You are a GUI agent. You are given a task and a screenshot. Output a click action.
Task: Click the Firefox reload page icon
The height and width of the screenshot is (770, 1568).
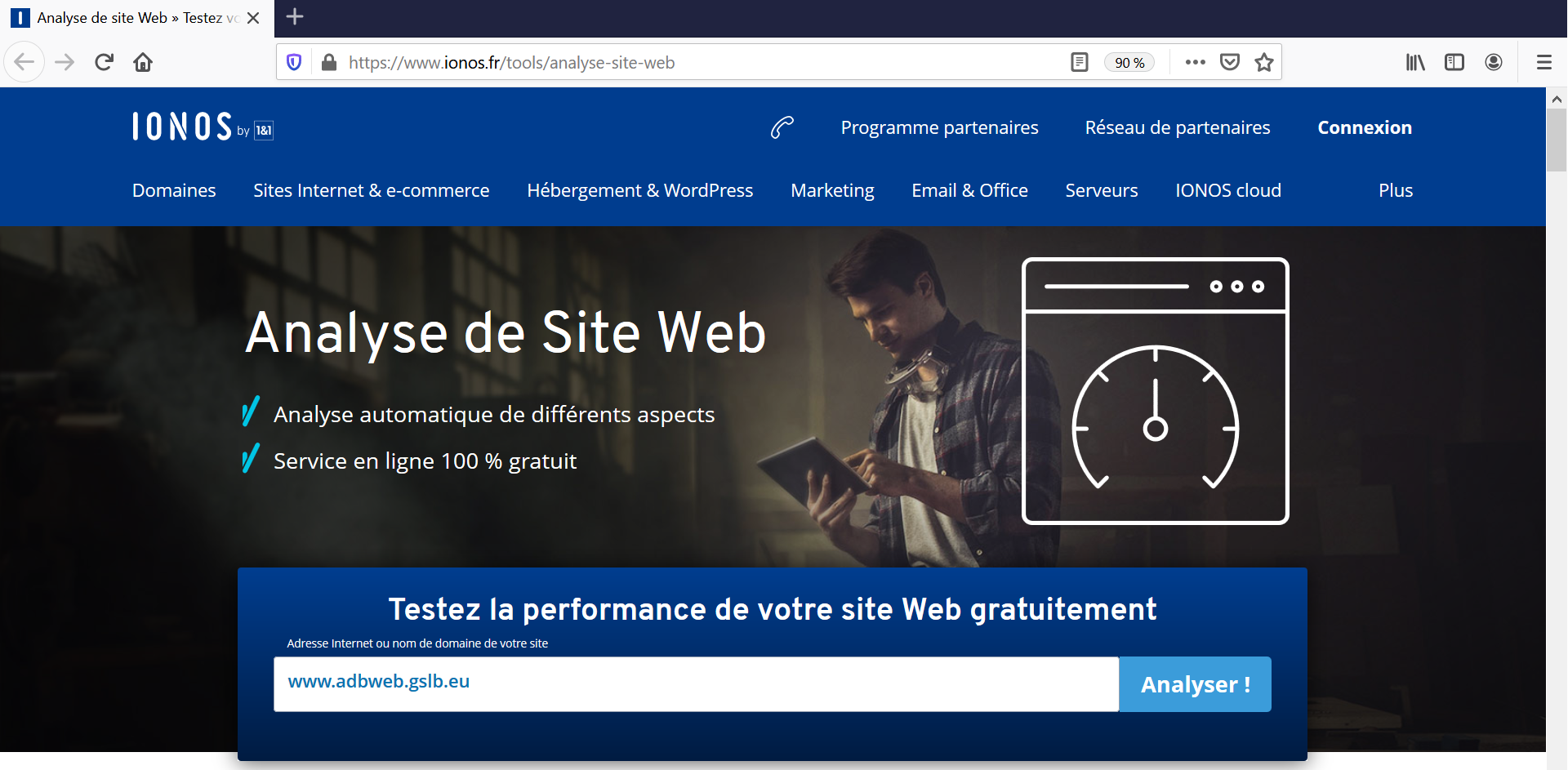[x=104, y=62]
